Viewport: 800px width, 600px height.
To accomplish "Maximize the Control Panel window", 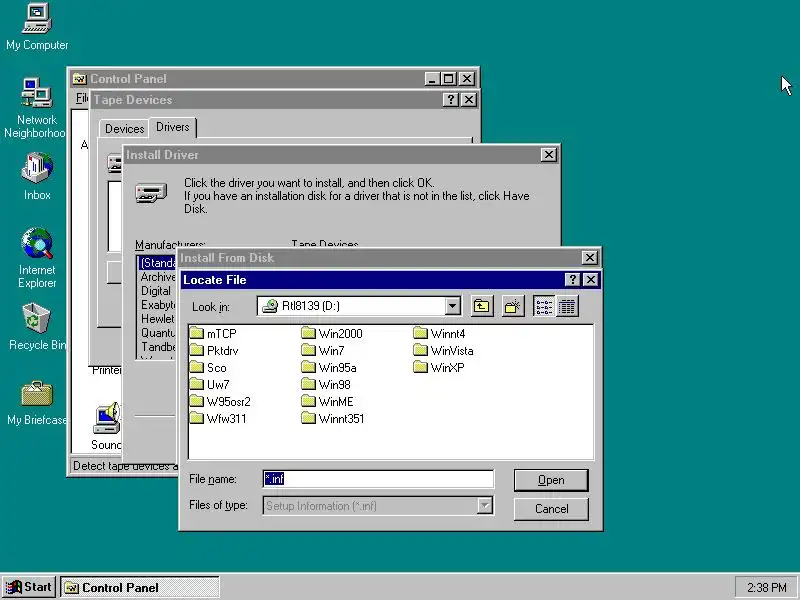I will (448, 79).
